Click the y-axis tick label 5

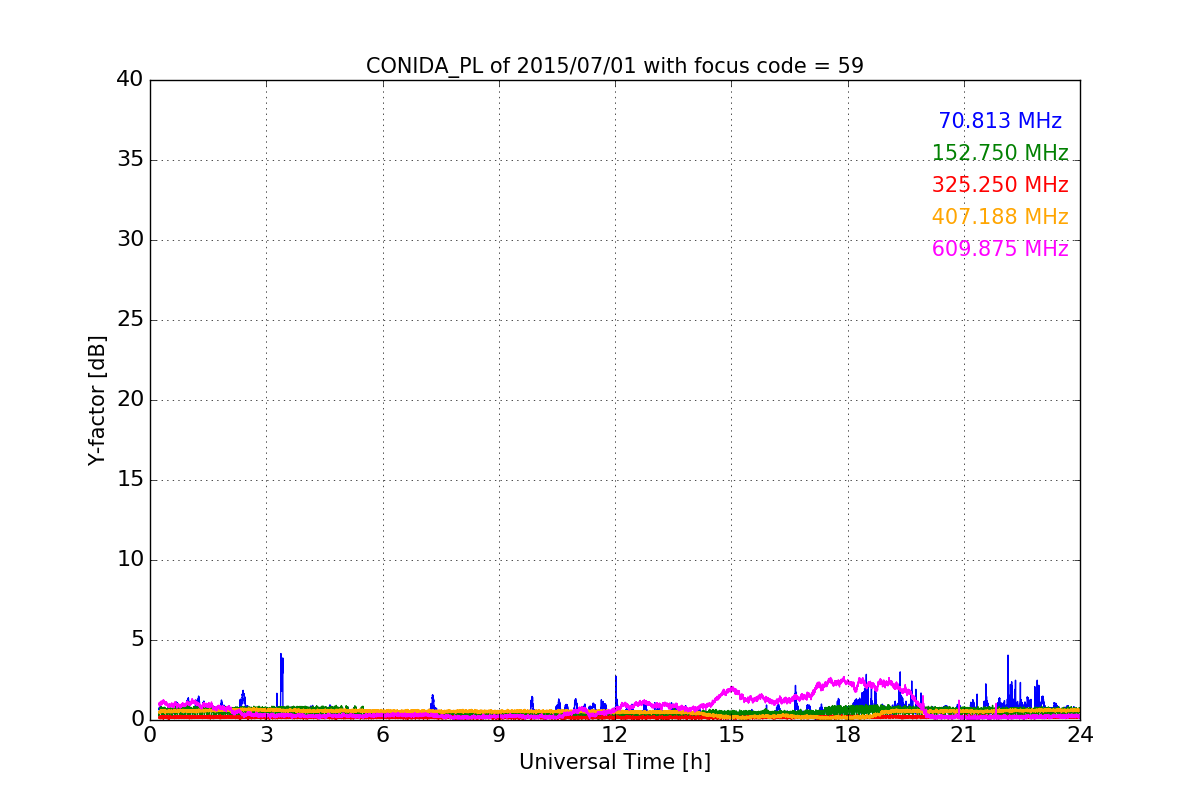pos(137,640)
